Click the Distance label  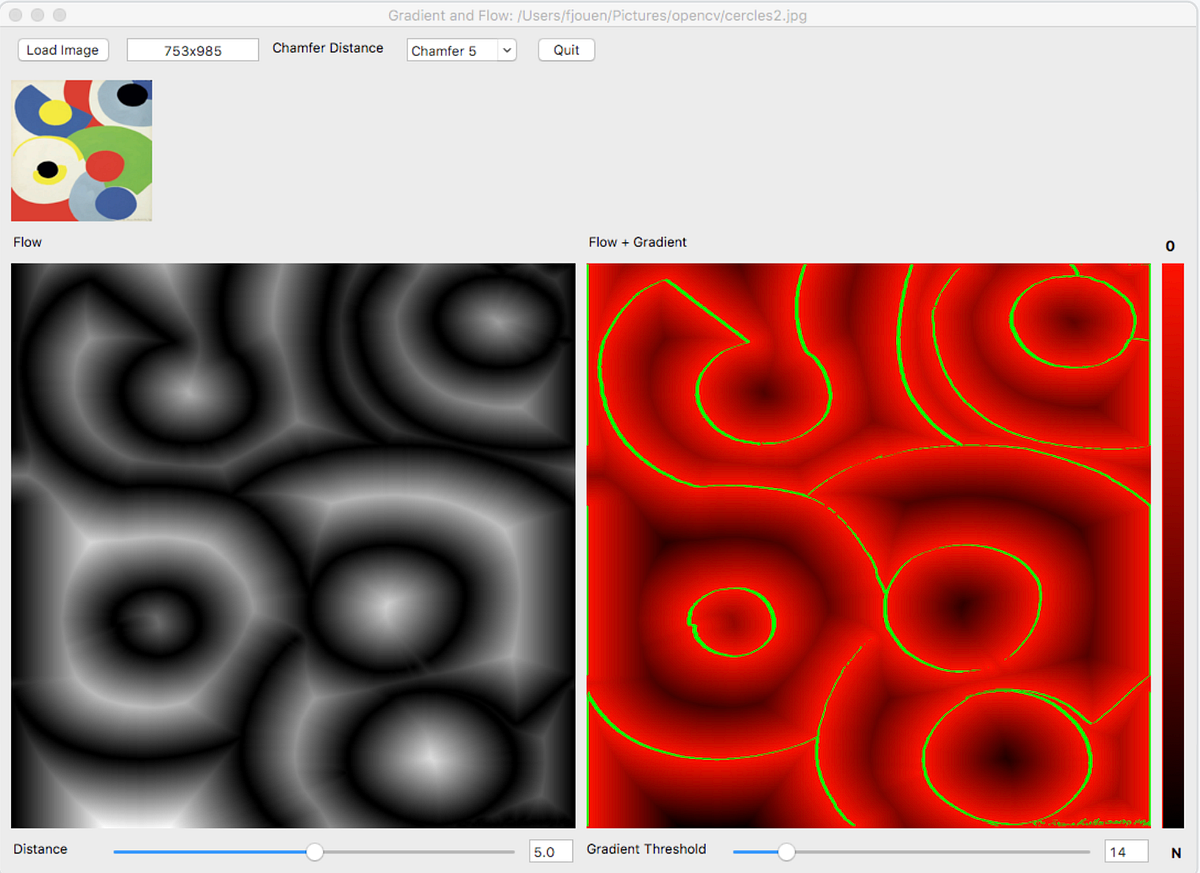point(41,849)
